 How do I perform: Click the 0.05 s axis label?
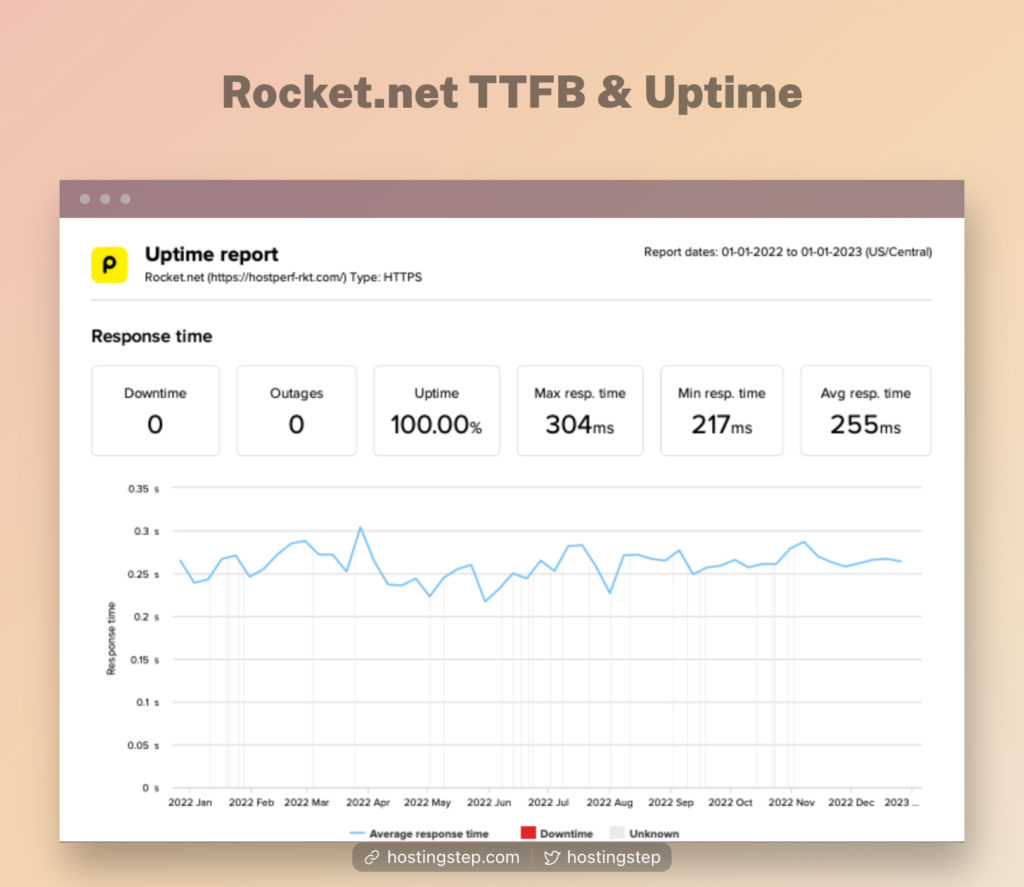(x=143, y=745)
